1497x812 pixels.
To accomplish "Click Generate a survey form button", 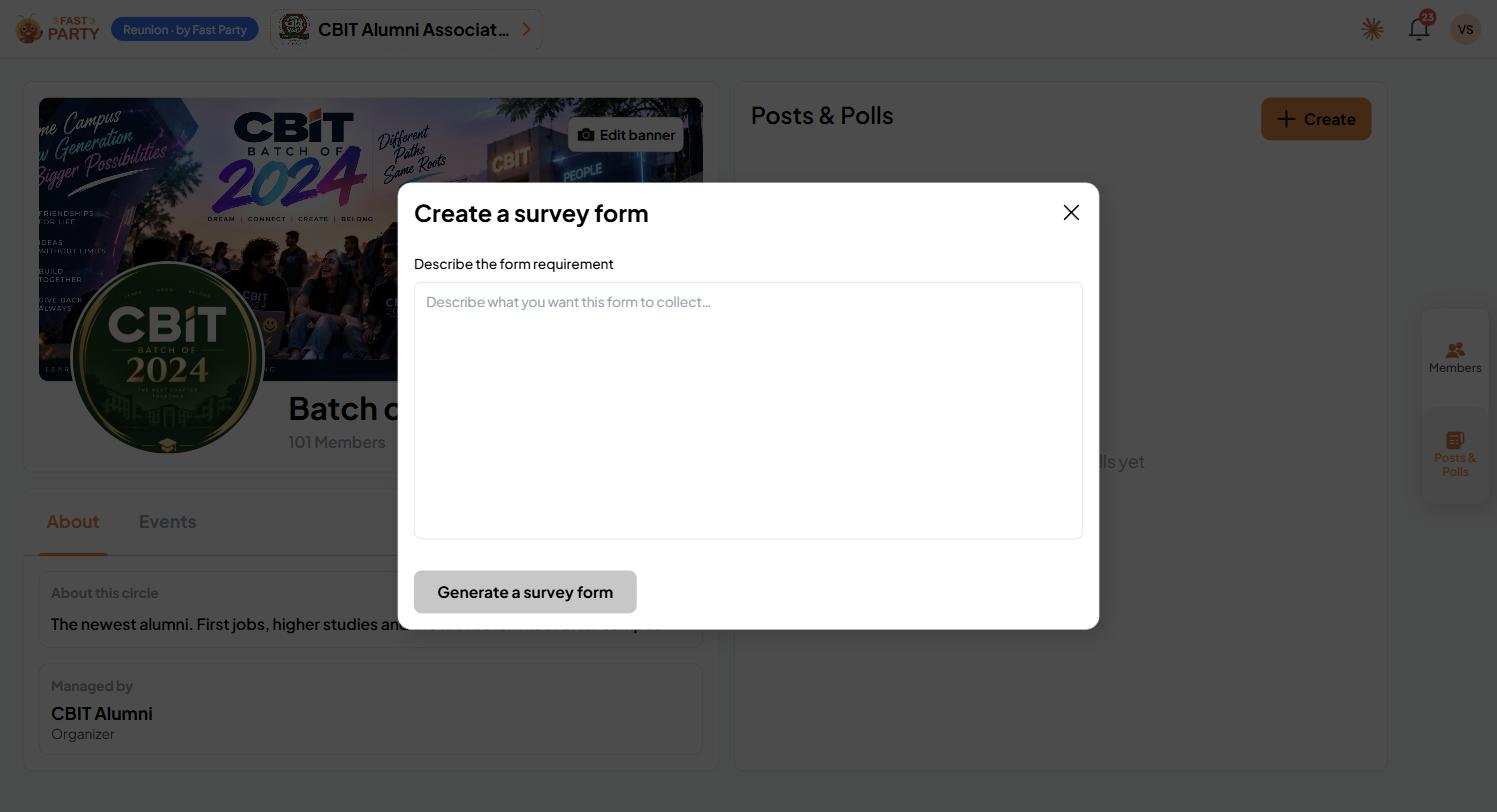I will point(525,592).
